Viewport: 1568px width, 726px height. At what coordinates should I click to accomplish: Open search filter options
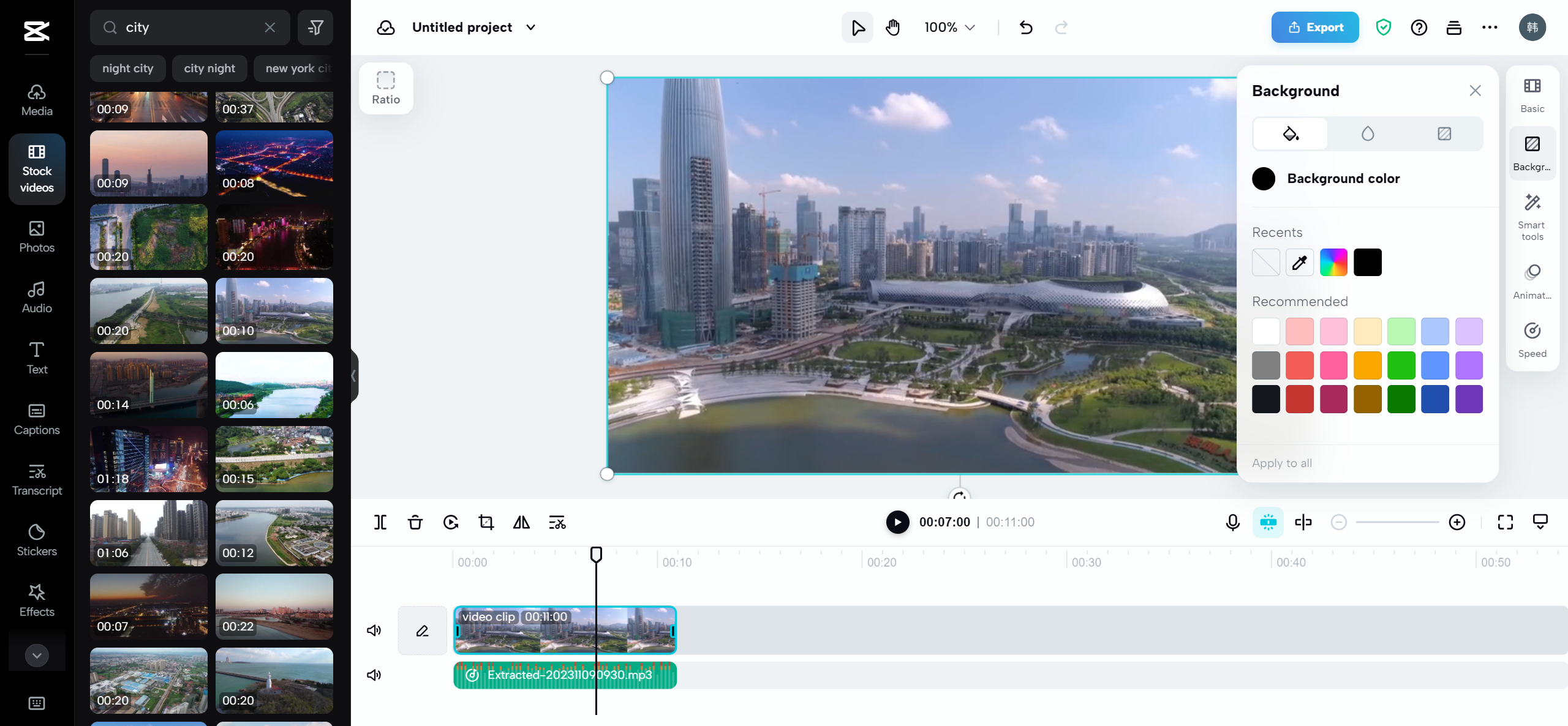pos(315,28)
